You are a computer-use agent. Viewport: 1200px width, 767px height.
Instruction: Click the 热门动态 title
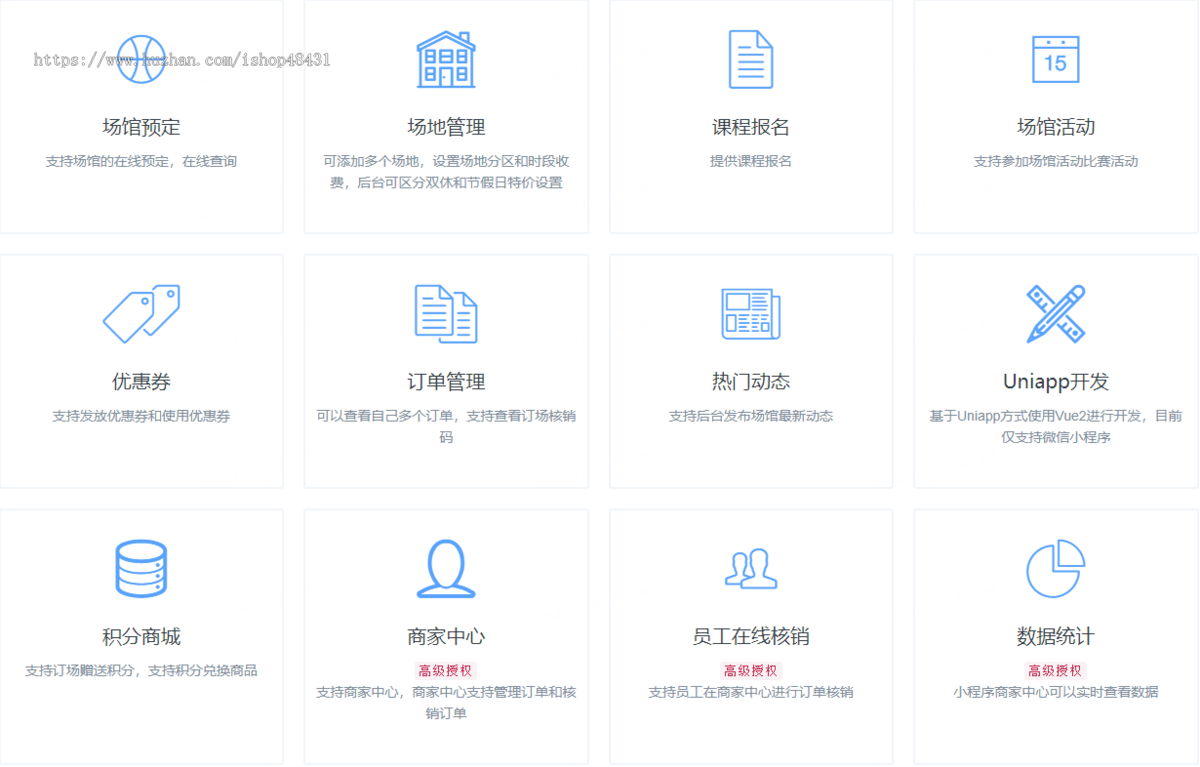pos(751,382)
